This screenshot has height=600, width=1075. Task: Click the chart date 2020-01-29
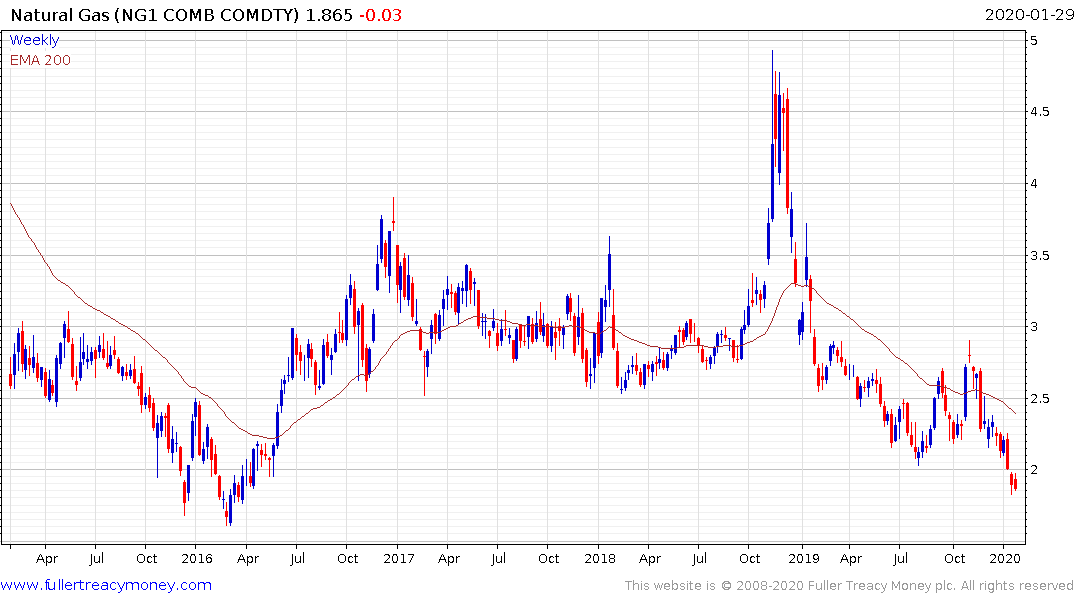[1029, 15]
